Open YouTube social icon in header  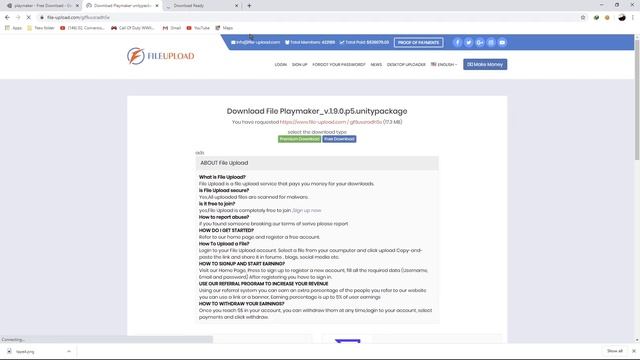point(502,42)
